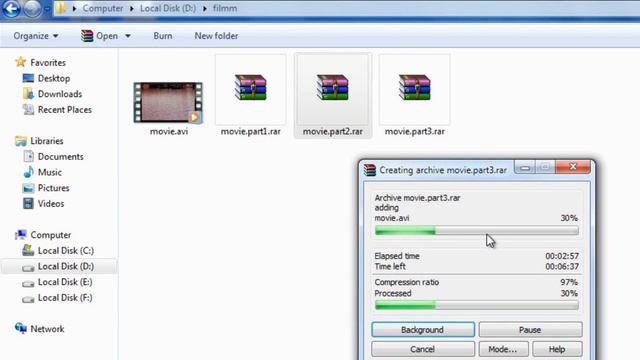Click the Documents library icon
640x360 pixels.
28,156
